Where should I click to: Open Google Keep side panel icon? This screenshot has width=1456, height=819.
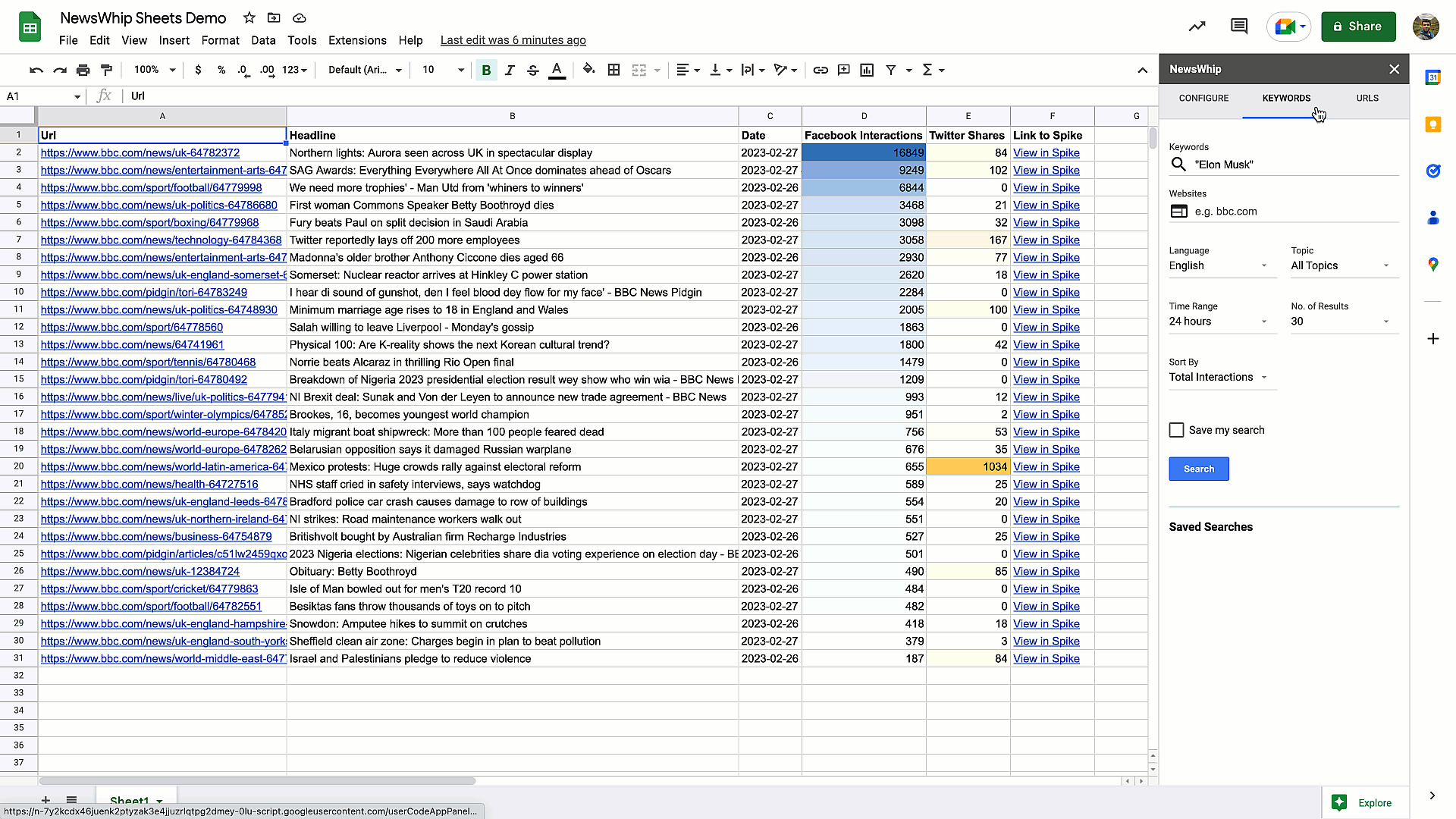click(x=1432, y=124)
